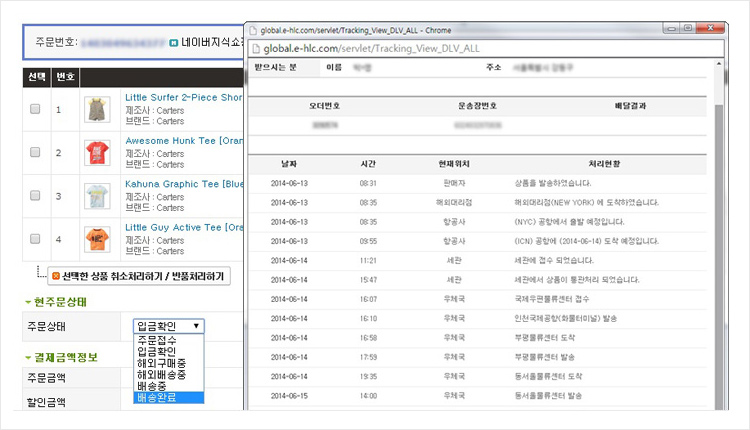Viewport: 750px width, 430px height.
Task: Click the 주문번호 label
Action: click(x=56, y=42)
